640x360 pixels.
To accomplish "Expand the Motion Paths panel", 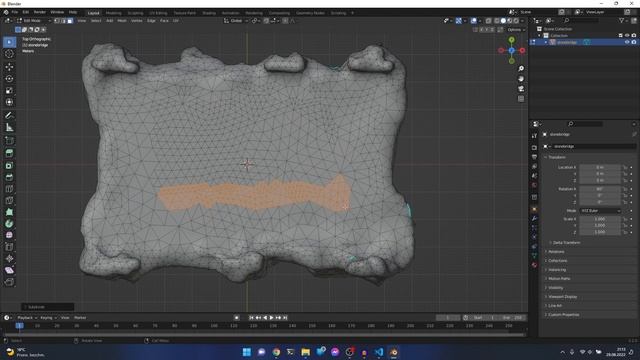I will point(558,278).
